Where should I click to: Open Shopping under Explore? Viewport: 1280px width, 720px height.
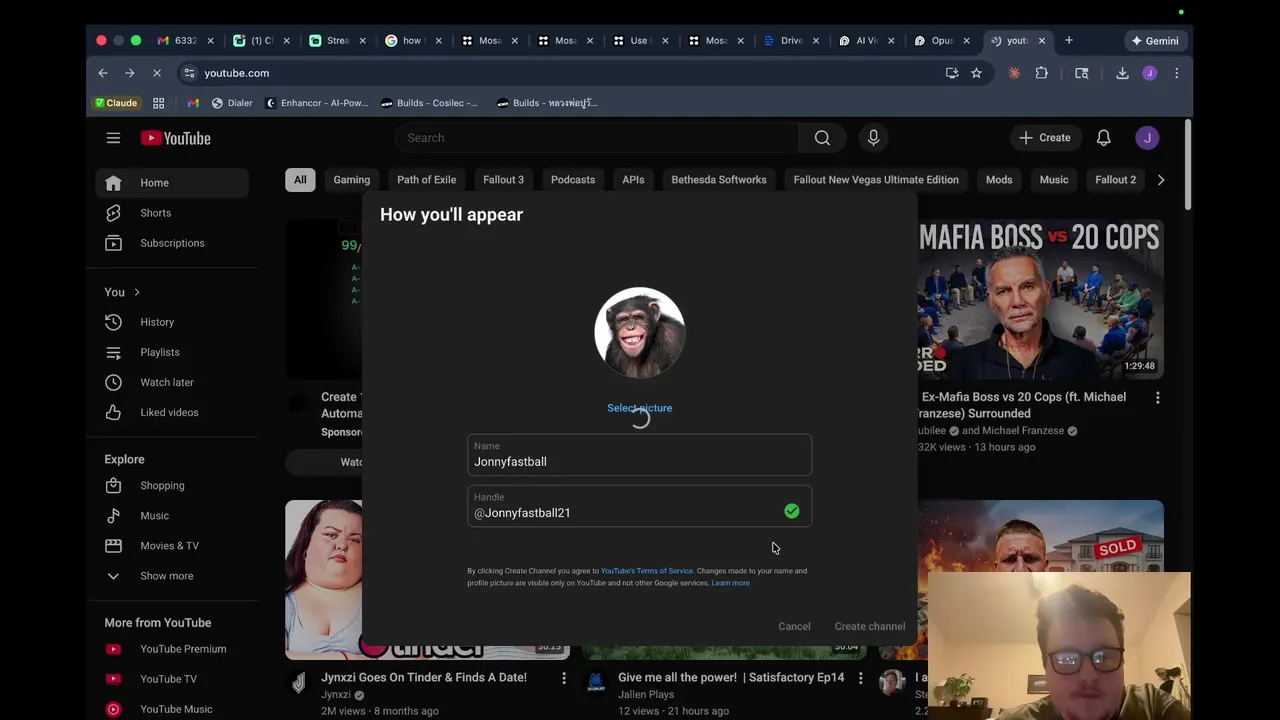(x=172, y=486)
